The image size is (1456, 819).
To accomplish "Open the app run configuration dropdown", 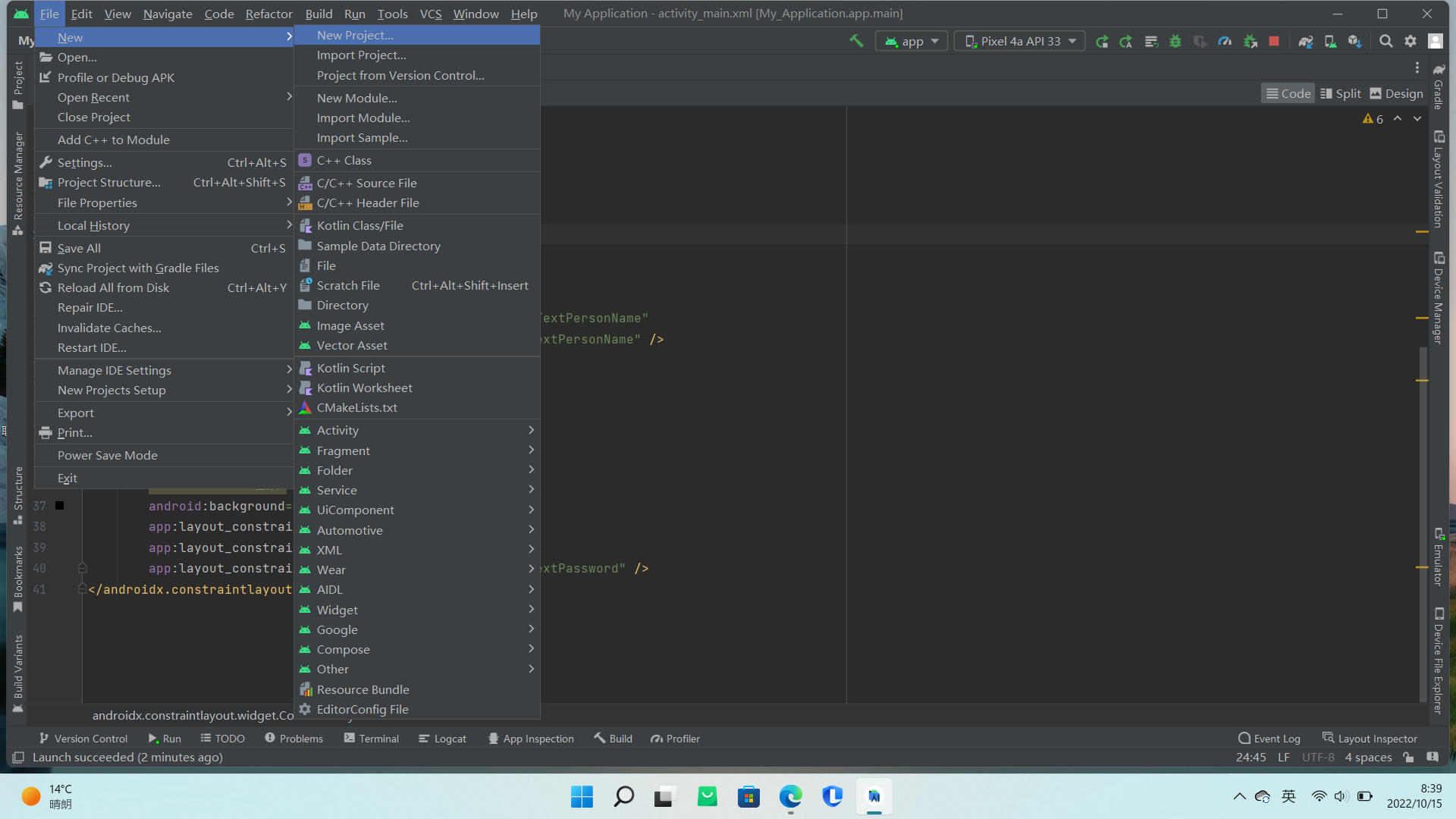I will [x=911, y=41].
